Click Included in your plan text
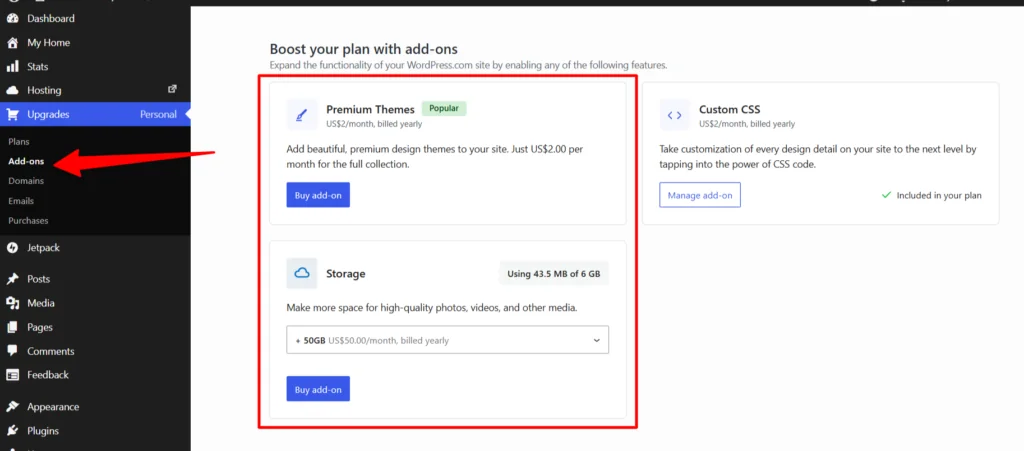 click(x=938, y=195)
